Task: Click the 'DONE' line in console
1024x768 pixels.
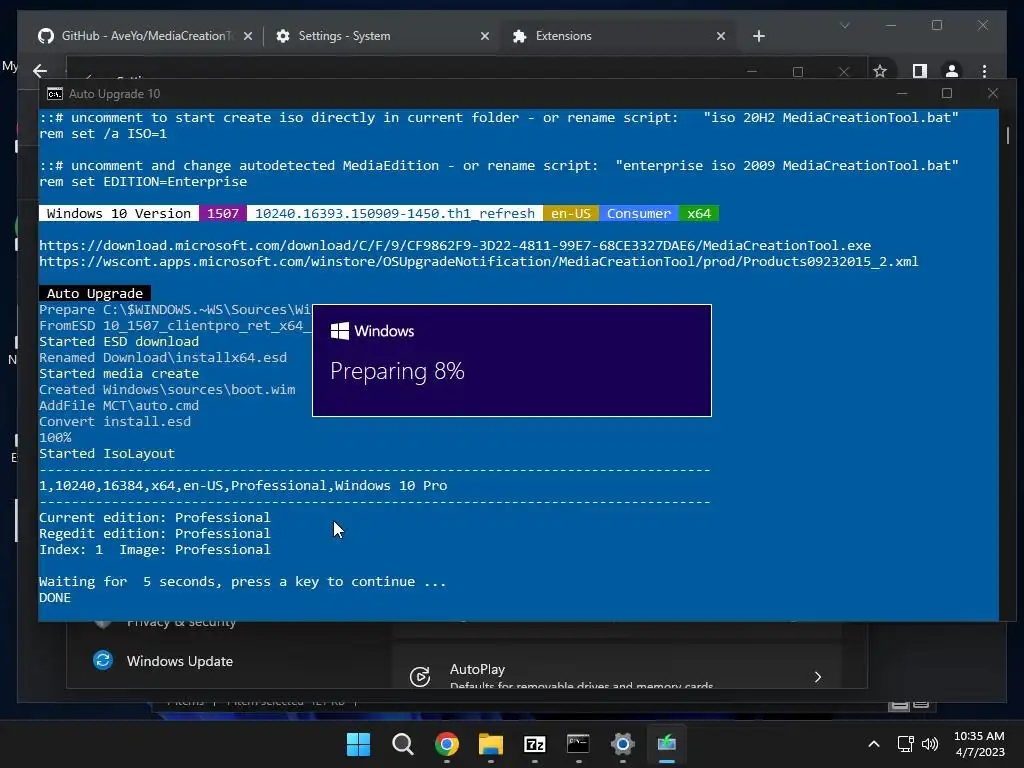Action: coord(55,598)
